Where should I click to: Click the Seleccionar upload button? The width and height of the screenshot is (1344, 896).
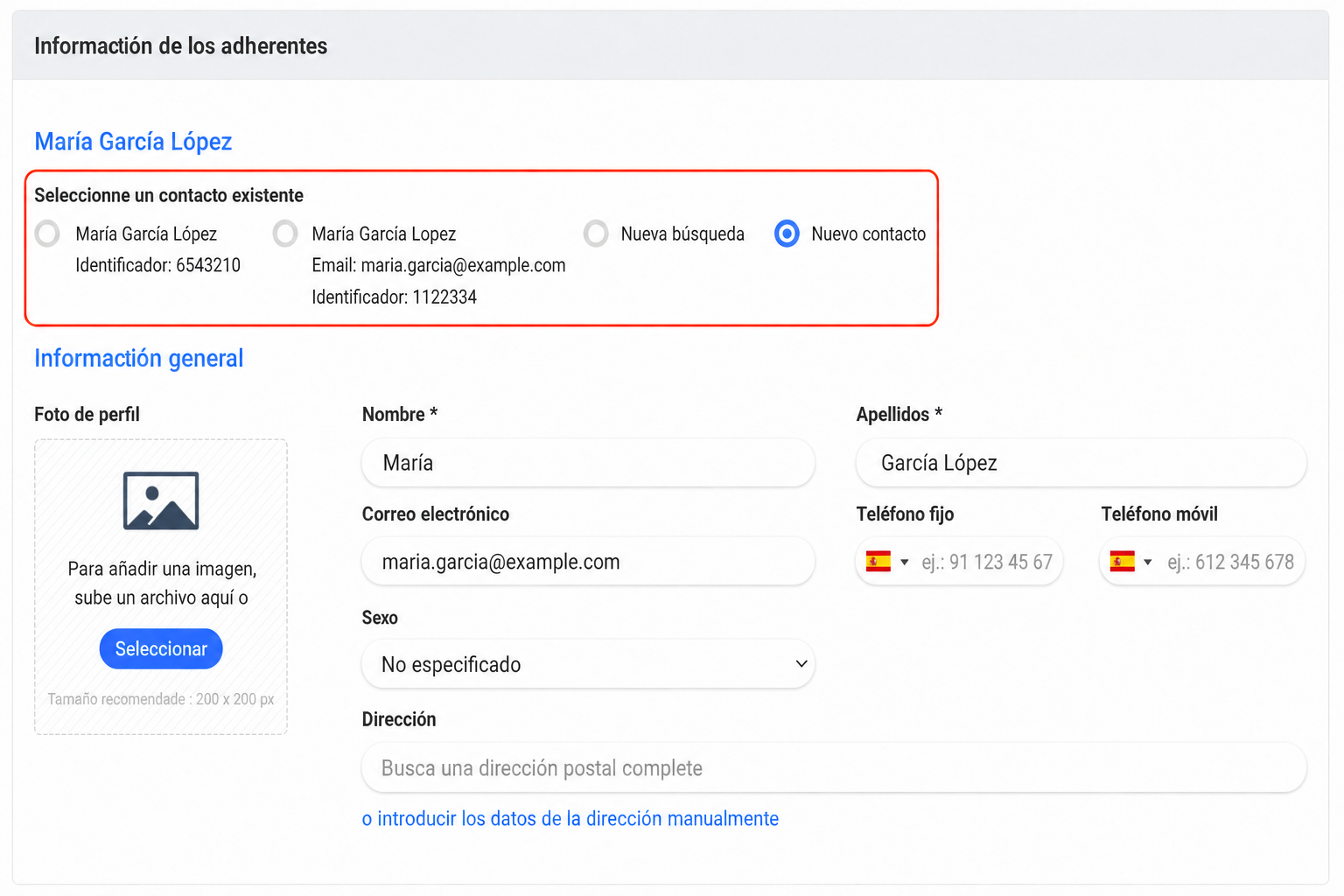click(x=161, y=648)
